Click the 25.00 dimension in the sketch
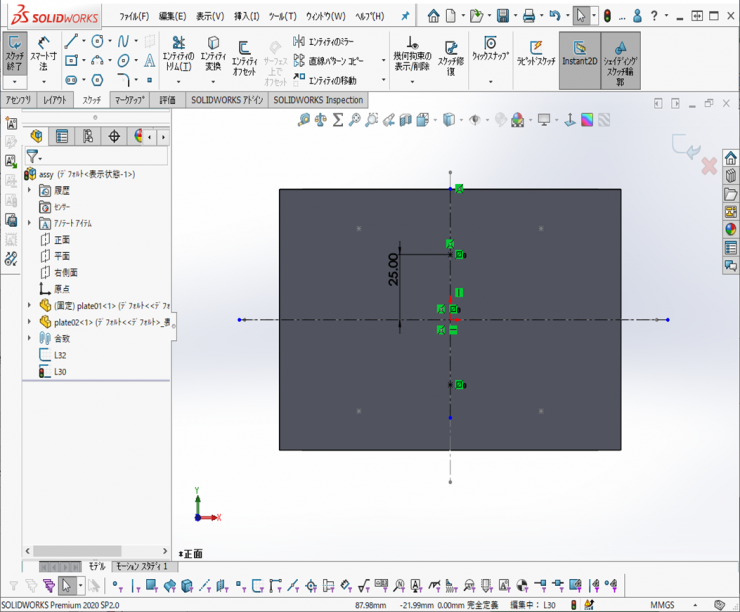 coord(393,270)
